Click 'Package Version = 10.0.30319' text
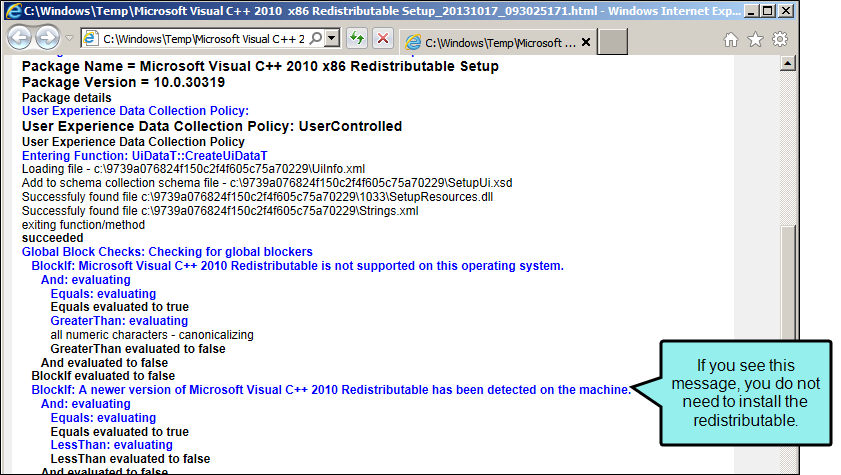The height and width of the screenshot is (475, 841). pyautogui.click(x=123, y=83)
